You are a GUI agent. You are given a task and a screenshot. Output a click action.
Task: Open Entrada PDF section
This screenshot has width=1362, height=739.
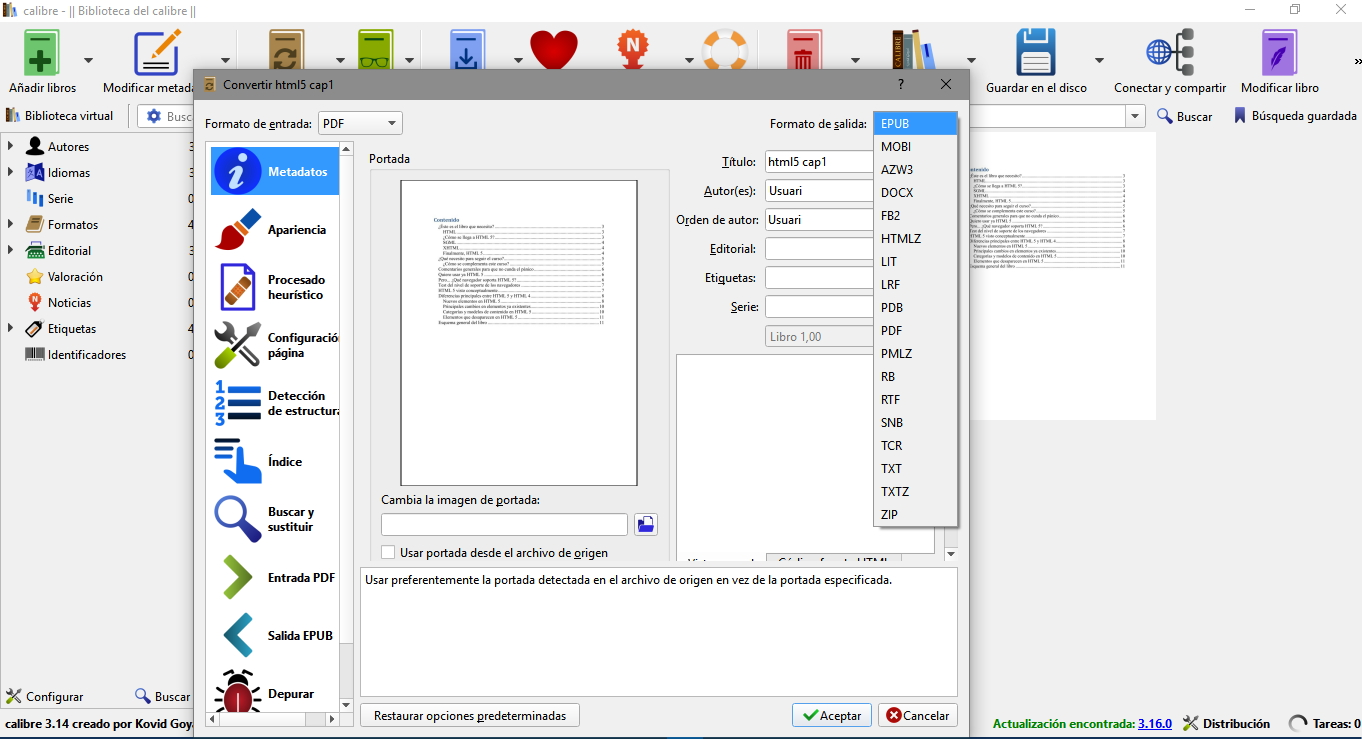pos(275,577)
